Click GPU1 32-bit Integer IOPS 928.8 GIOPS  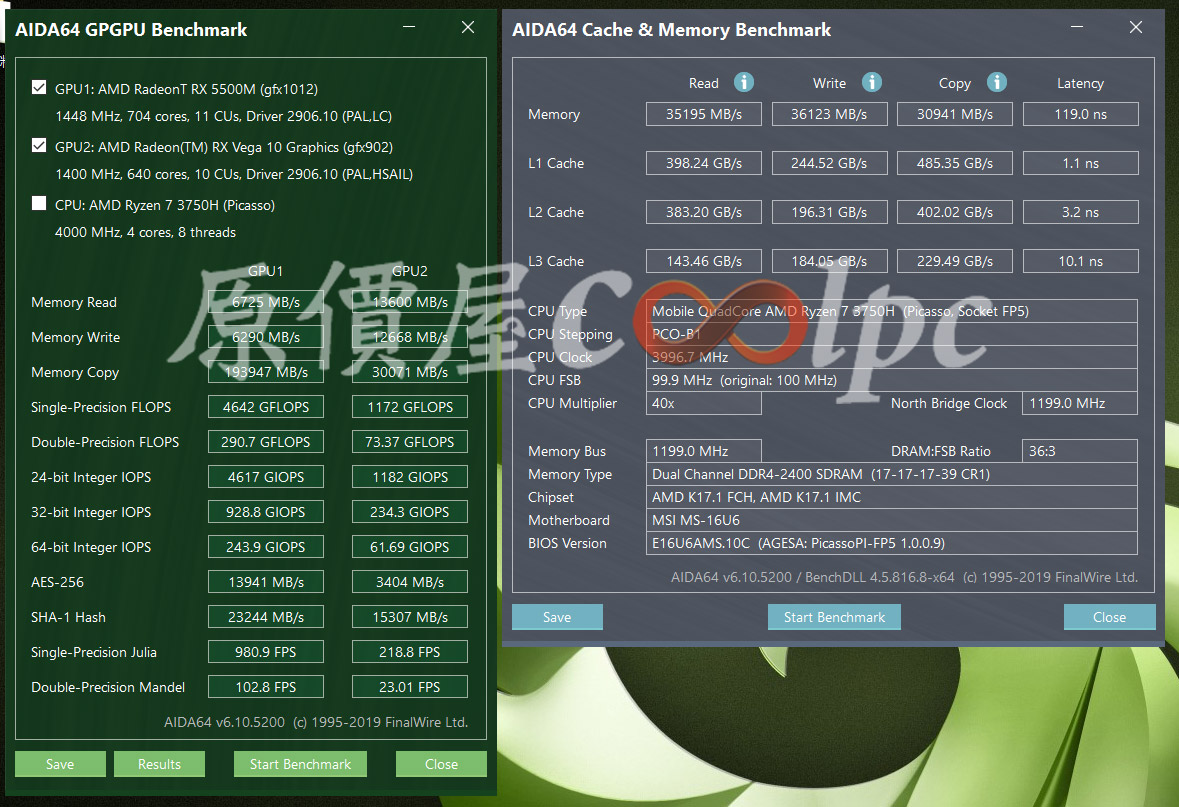266,512
